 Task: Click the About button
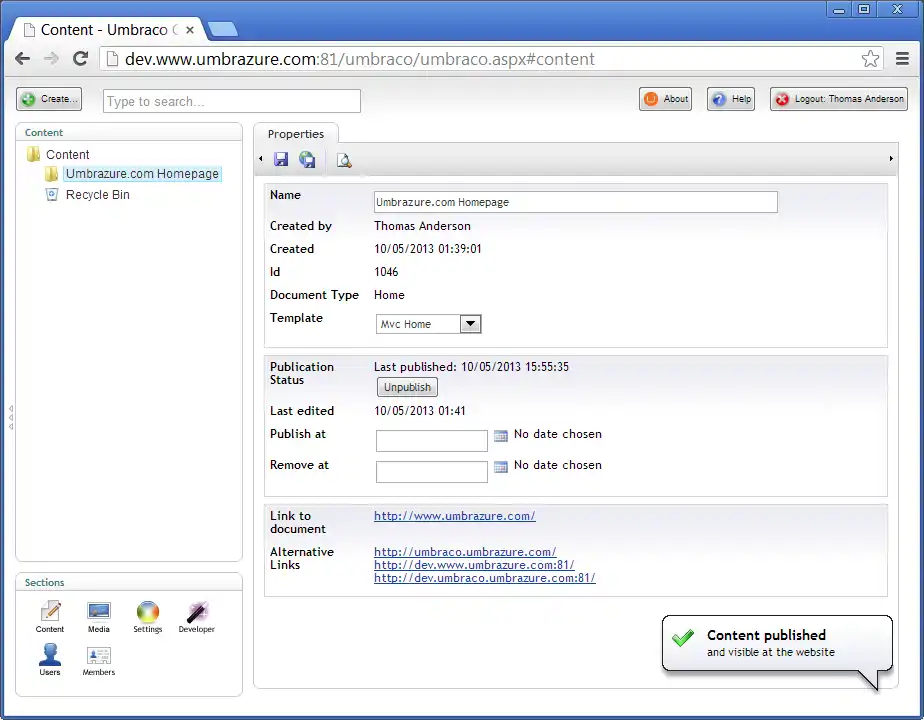[x=665, y=99]
